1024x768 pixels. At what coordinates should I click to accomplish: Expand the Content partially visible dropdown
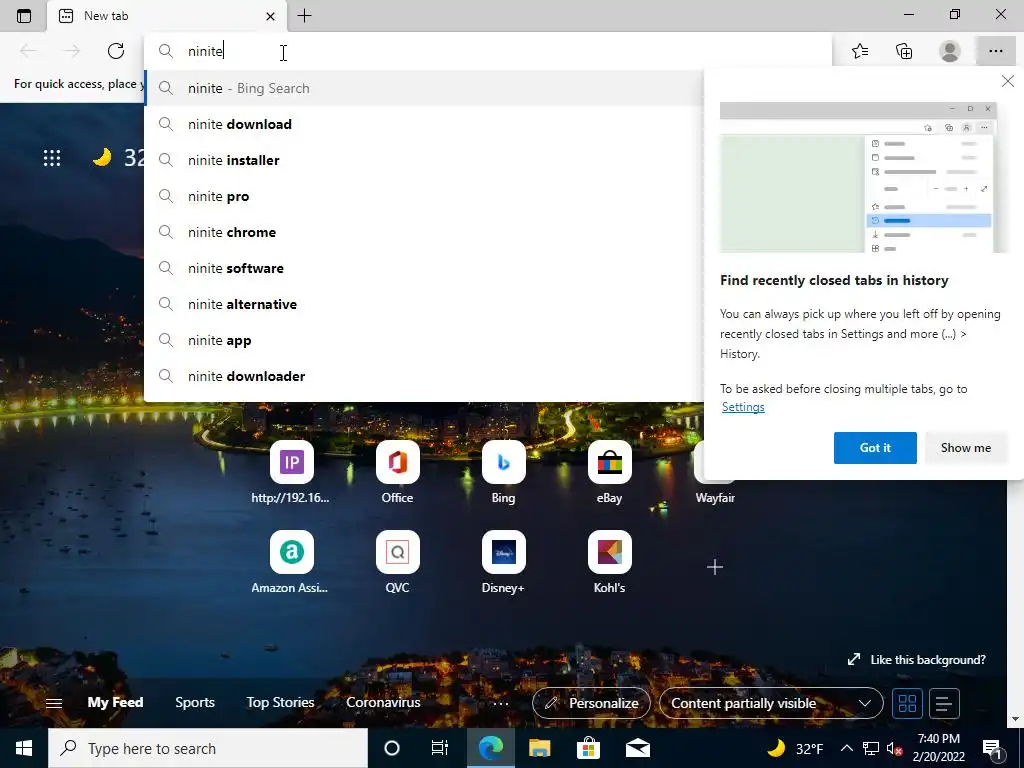pyautogui.click(x=771, y=703)
